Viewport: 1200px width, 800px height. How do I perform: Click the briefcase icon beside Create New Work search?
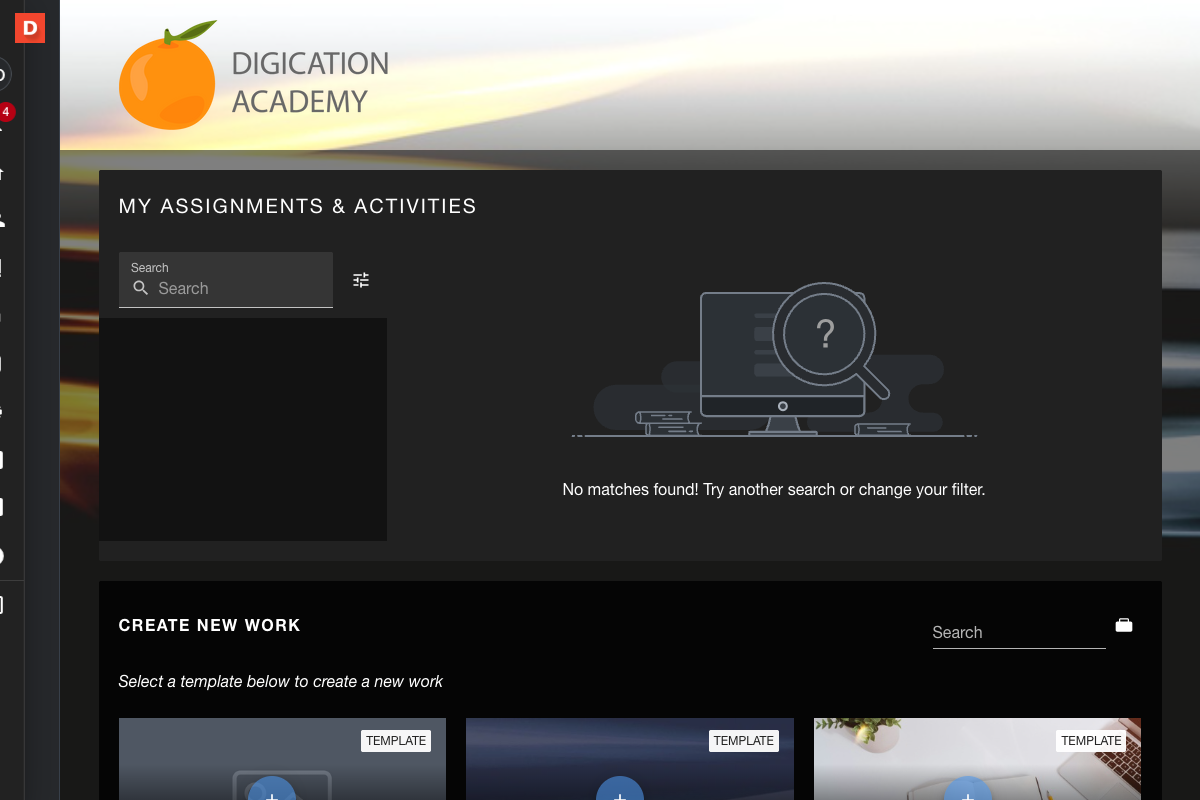coord(1124,625)
